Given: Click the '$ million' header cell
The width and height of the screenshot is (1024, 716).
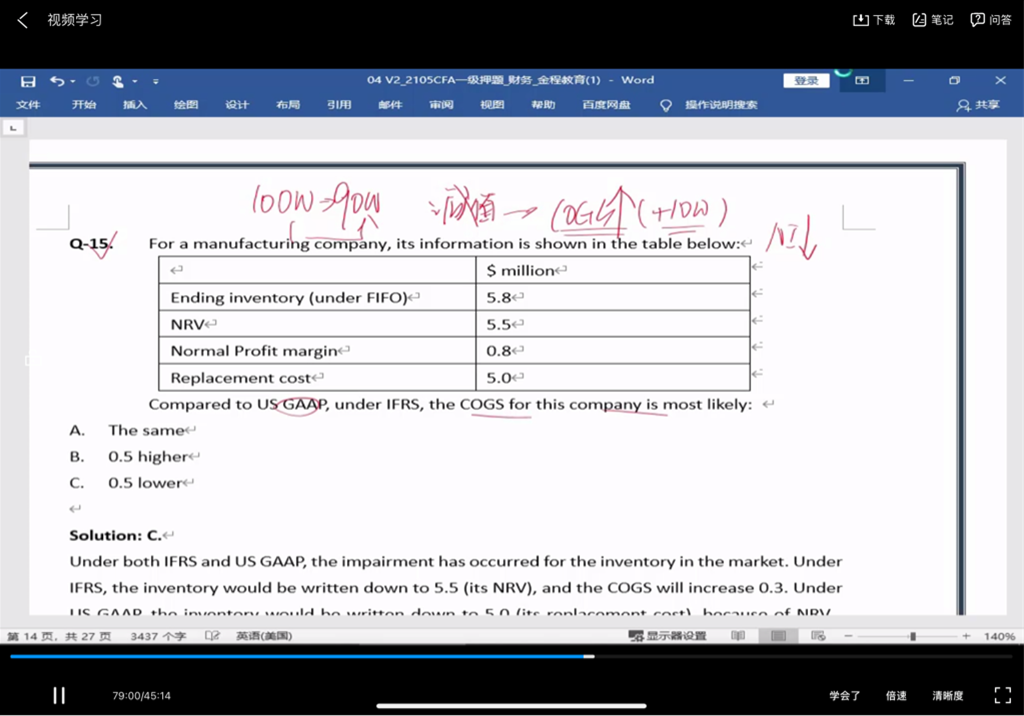Looking at the screenshot, I should click(613, 270).
